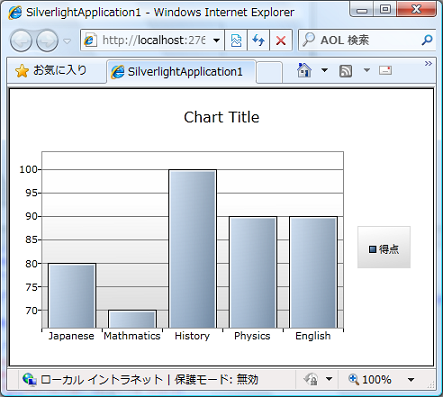Screen dimensions: 443x397
Task: Click the browser Back arrow button
Action: tap(21, 41)
